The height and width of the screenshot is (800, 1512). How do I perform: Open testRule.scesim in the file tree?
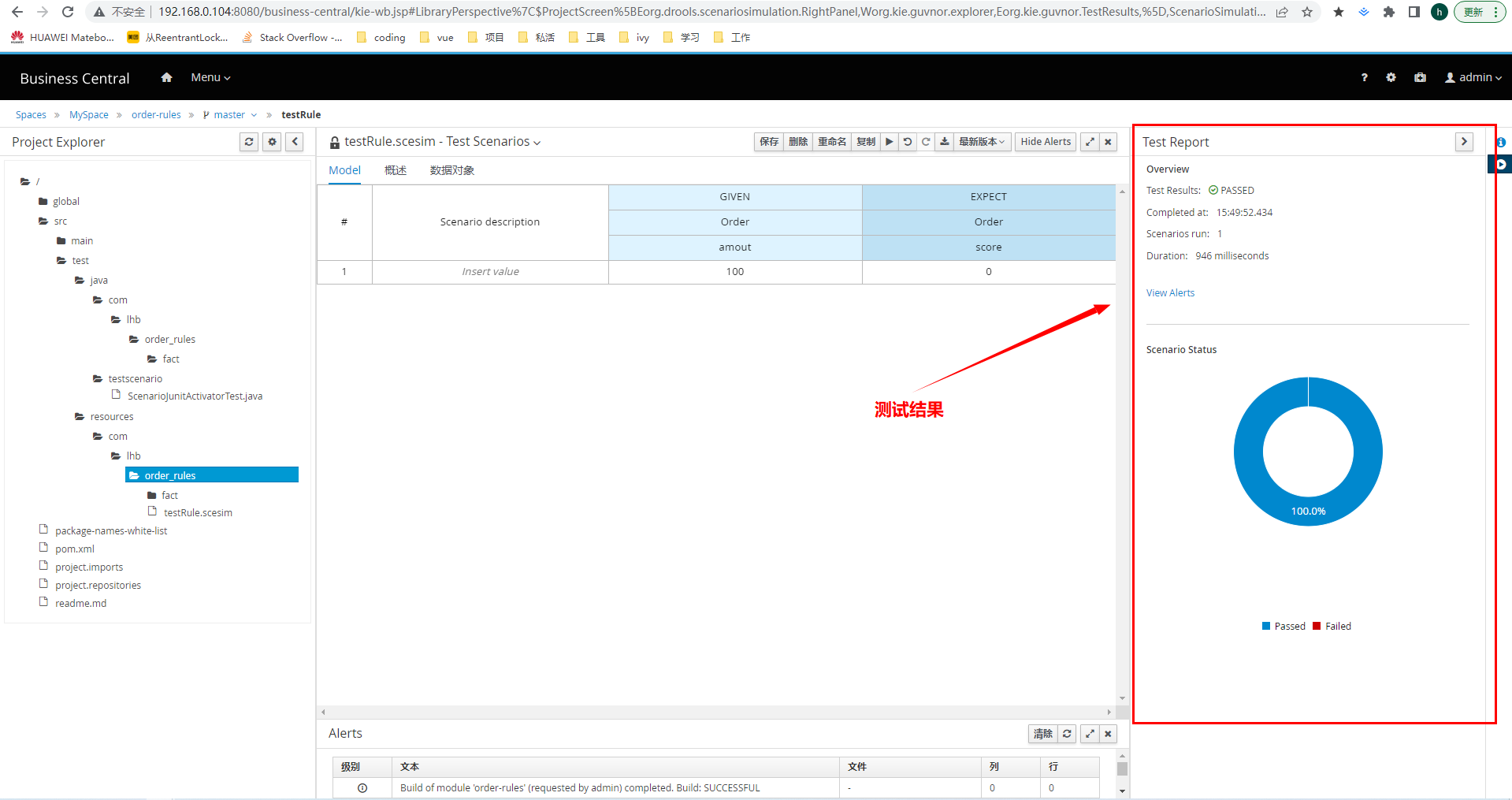(198, 513)
